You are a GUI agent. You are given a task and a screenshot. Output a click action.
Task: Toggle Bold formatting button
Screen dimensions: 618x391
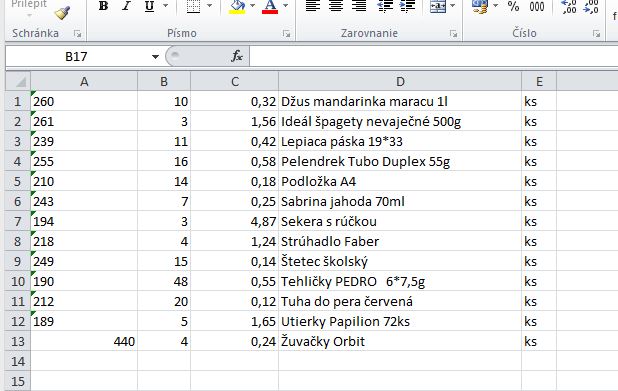pos(103,6)
